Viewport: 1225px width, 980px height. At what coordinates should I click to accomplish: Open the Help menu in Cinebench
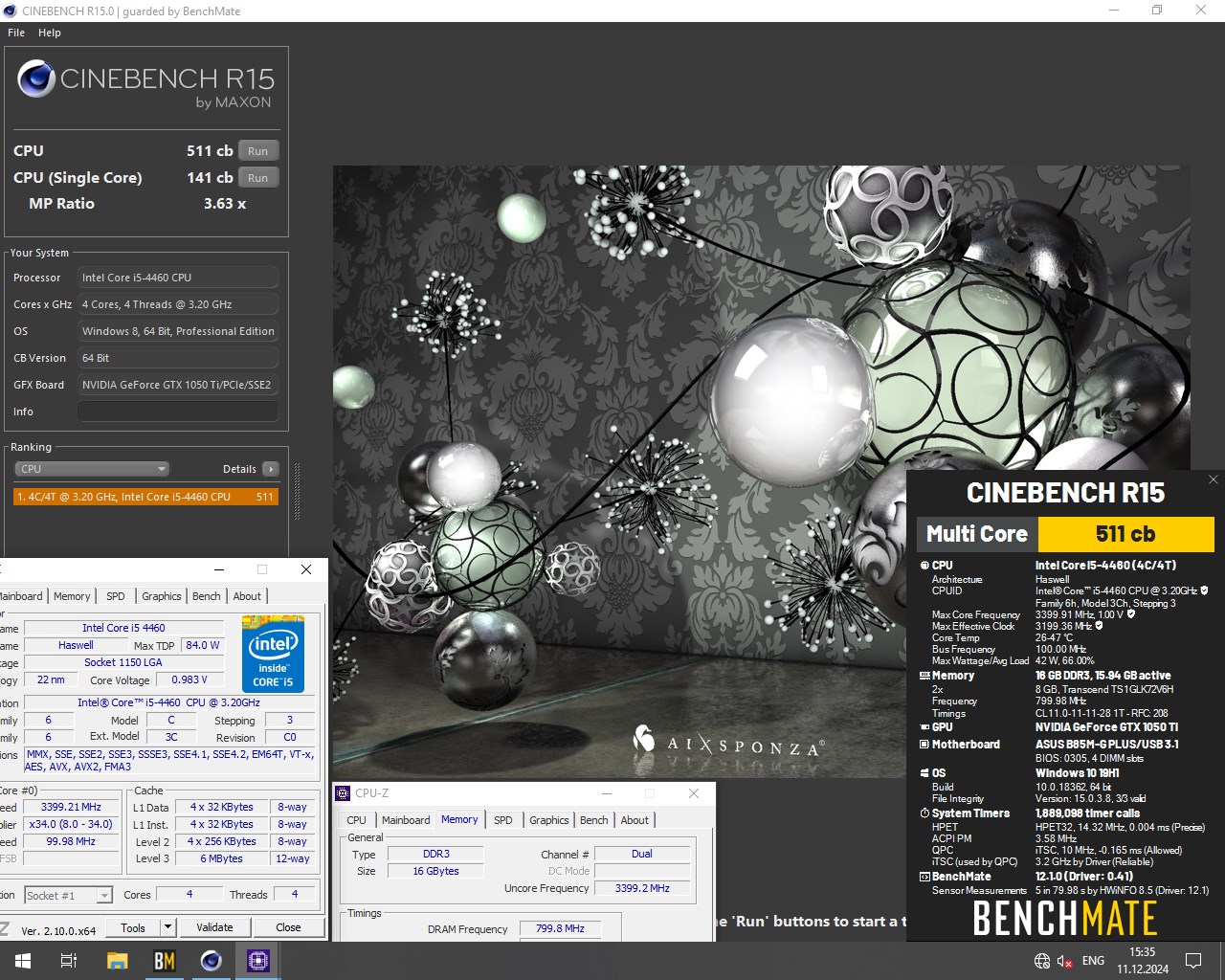pyautogui.click(x=50, y=33)
